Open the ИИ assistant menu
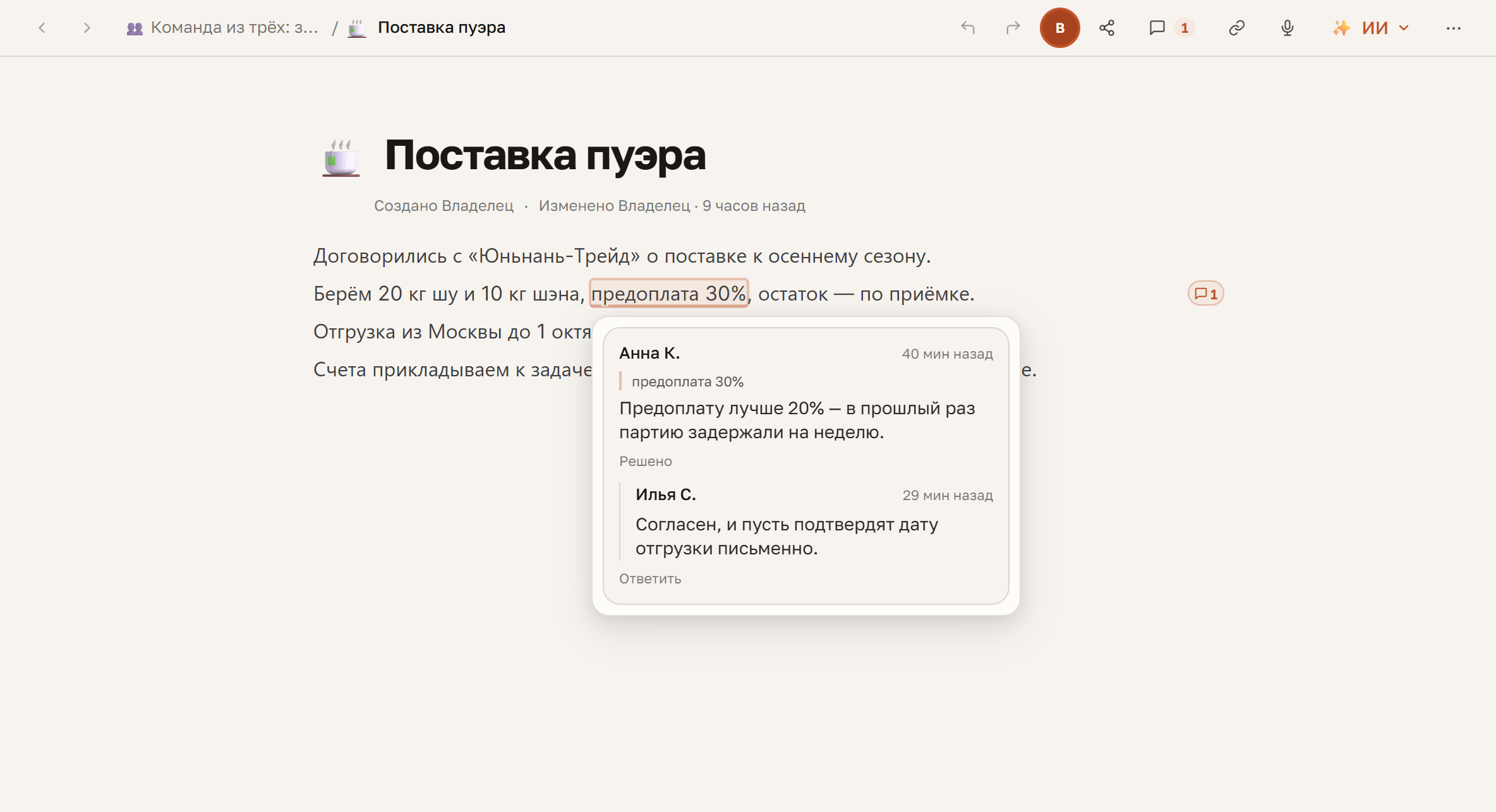1496x812 pixels. (x=1371, y=28)
